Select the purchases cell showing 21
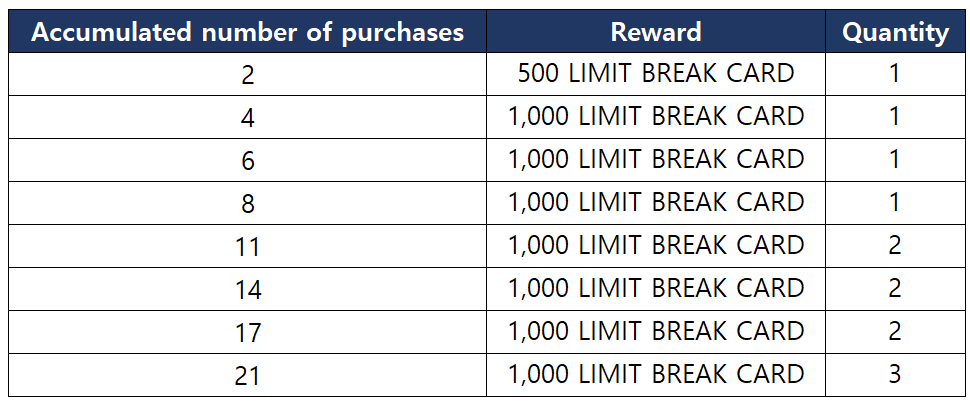This screenshot has height=404, width=970. [x=248, y=375]
